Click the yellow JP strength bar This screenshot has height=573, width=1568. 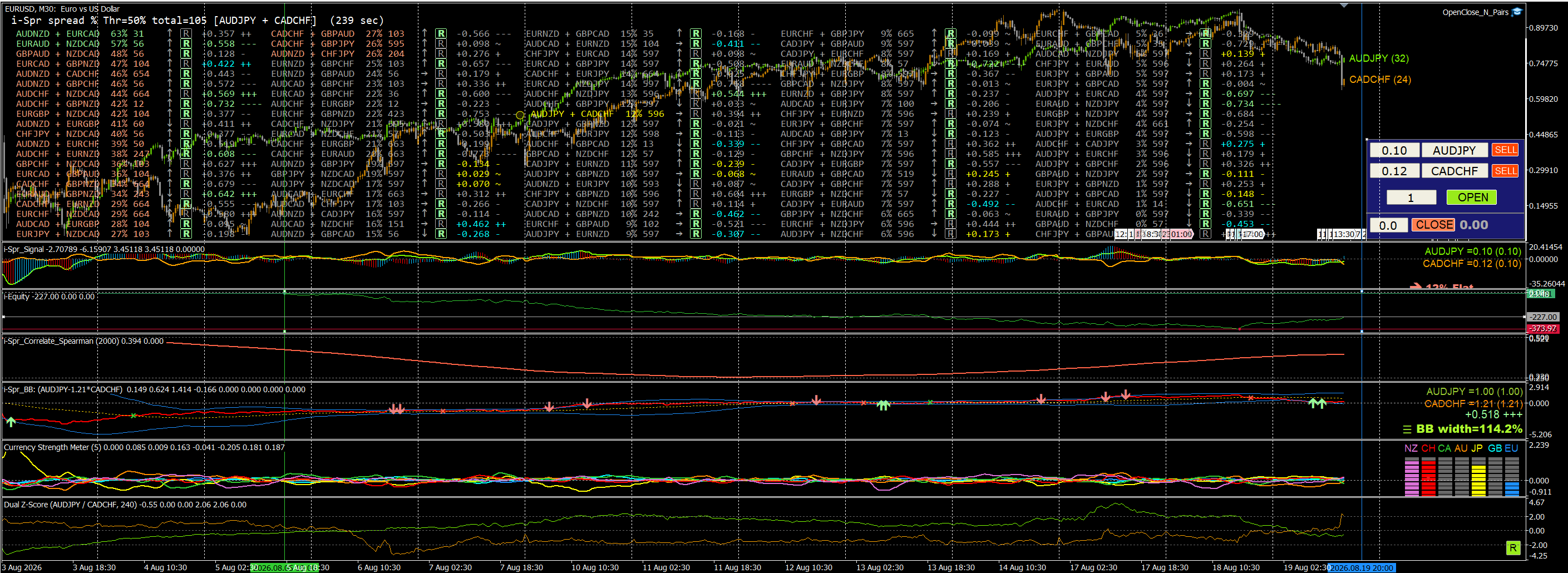coord(1478,480)
